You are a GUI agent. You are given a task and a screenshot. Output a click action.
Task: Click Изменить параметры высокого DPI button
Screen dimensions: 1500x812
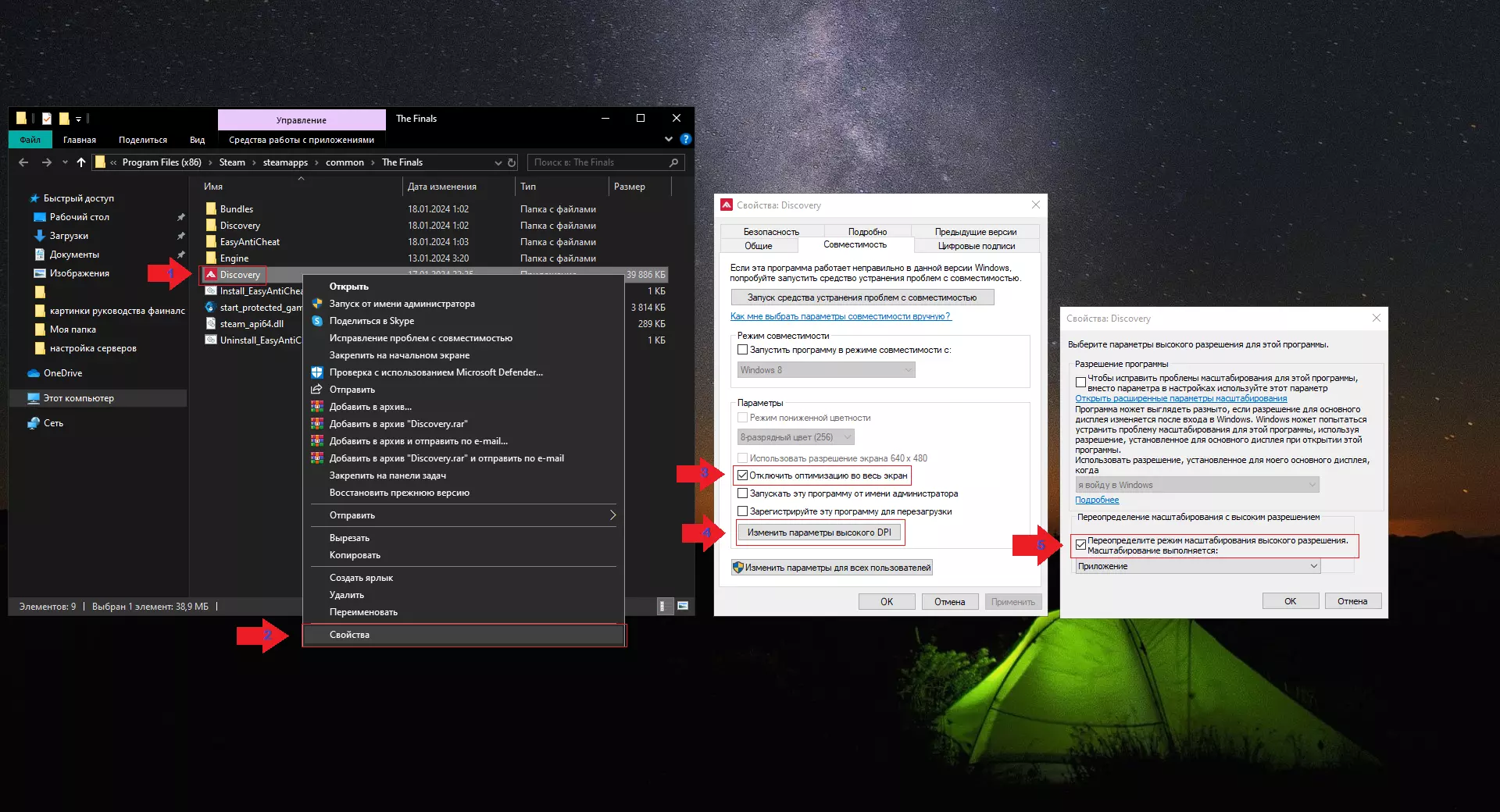(819, 532)
